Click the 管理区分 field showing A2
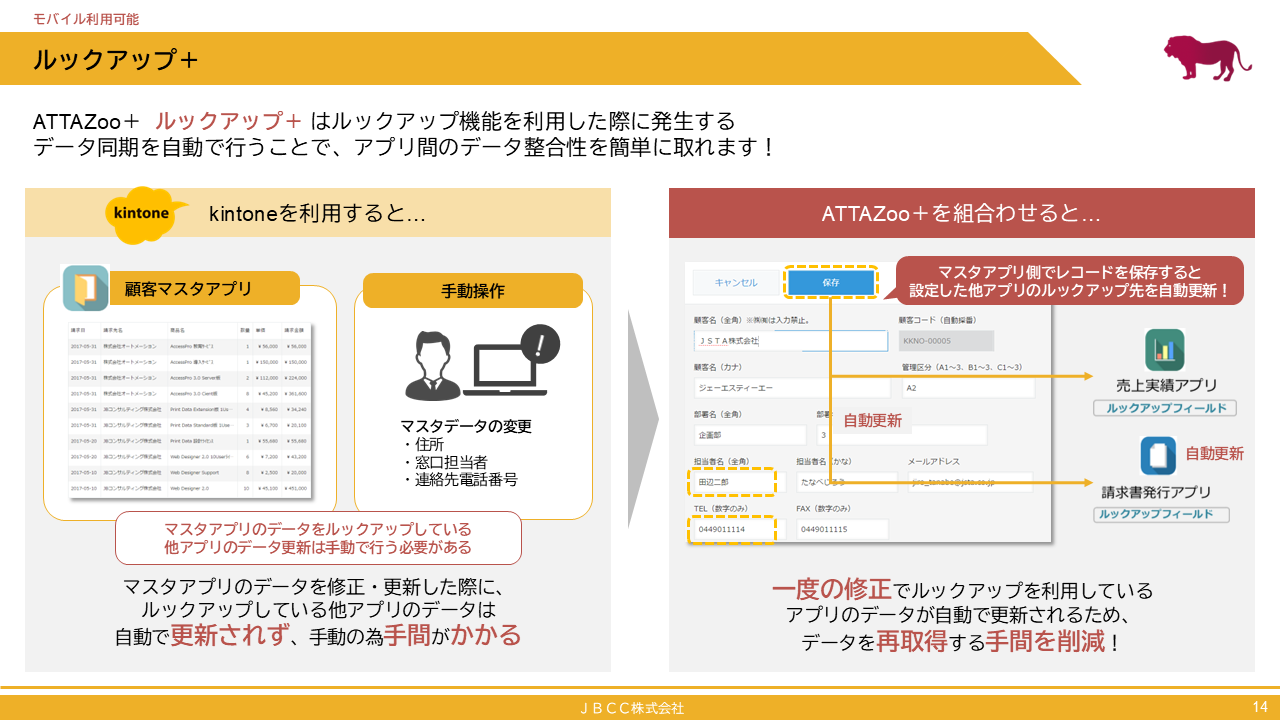Image resolution: width=1280 pixels, height=720 pixels. point(968,387)
